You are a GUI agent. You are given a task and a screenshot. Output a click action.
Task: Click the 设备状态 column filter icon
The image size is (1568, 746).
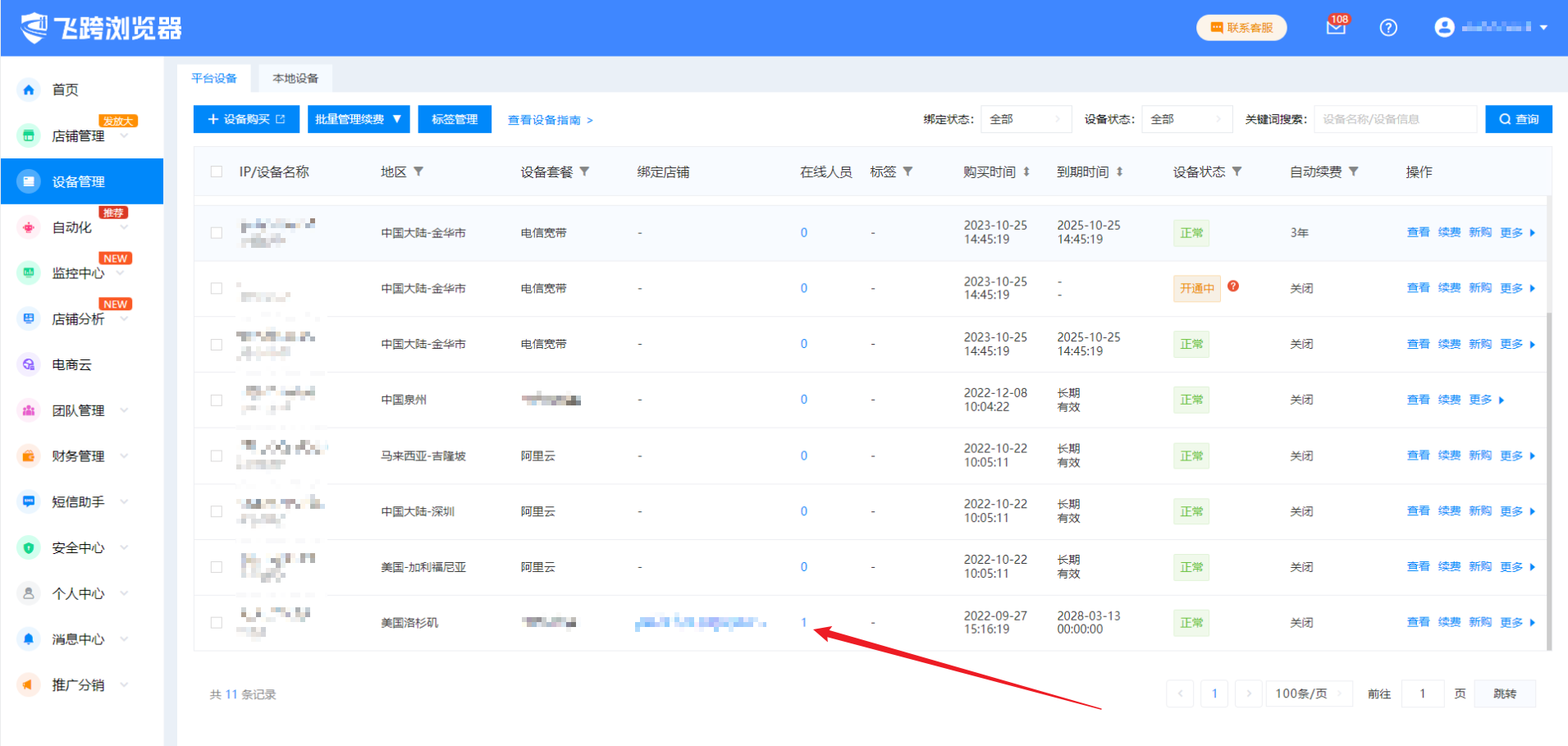1237,172
